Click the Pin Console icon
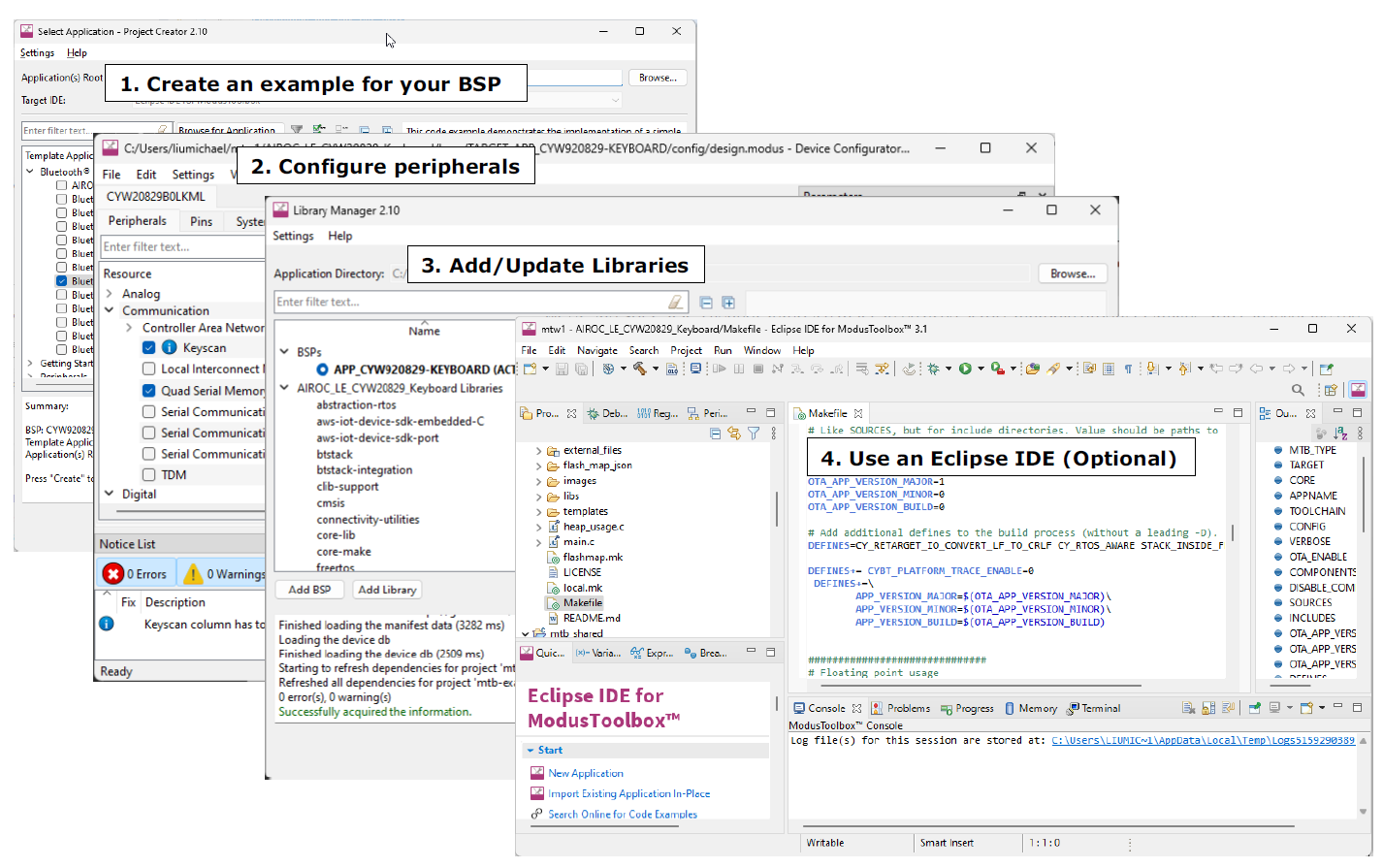The width and height of the screenshot is (1383, 868). (1254, 708)
